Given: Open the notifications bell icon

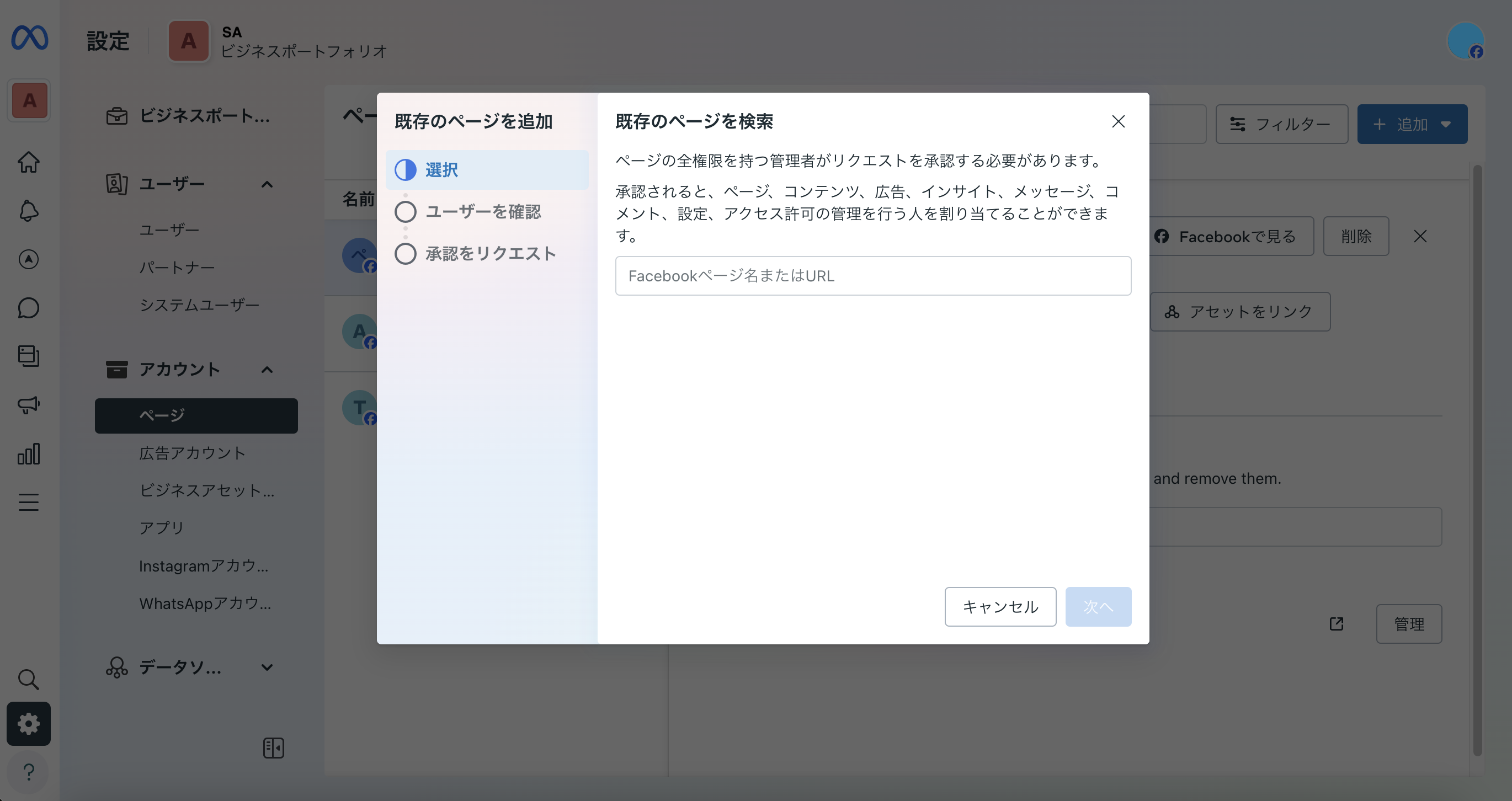Looking at the screenshot, I should tap(28, 211).
